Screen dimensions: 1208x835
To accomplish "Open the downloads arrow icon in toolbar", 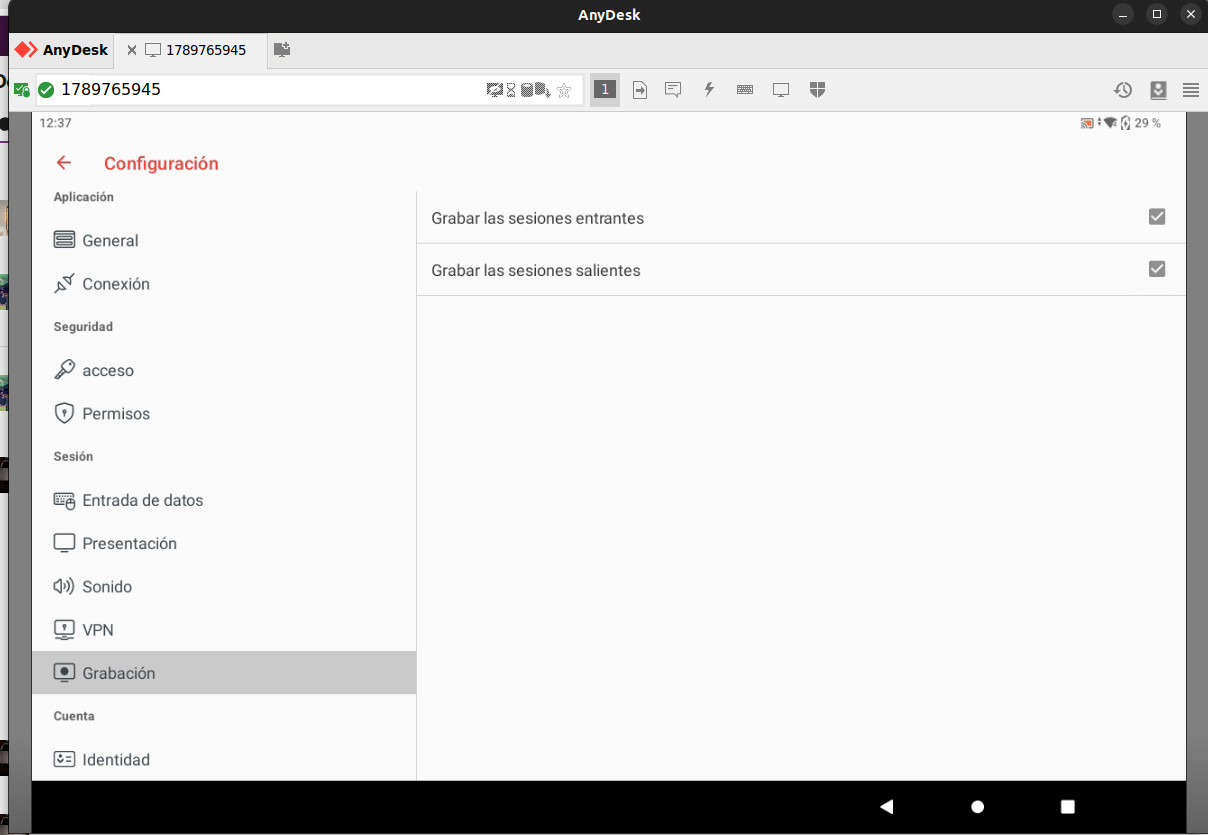I will (1158, 90).
